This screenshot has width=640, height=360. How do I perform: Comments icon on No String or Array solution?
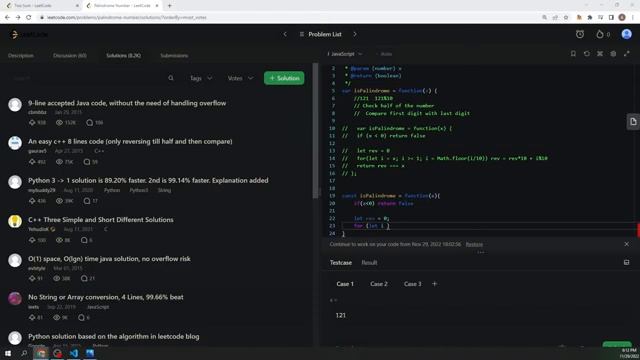point(81,317)
